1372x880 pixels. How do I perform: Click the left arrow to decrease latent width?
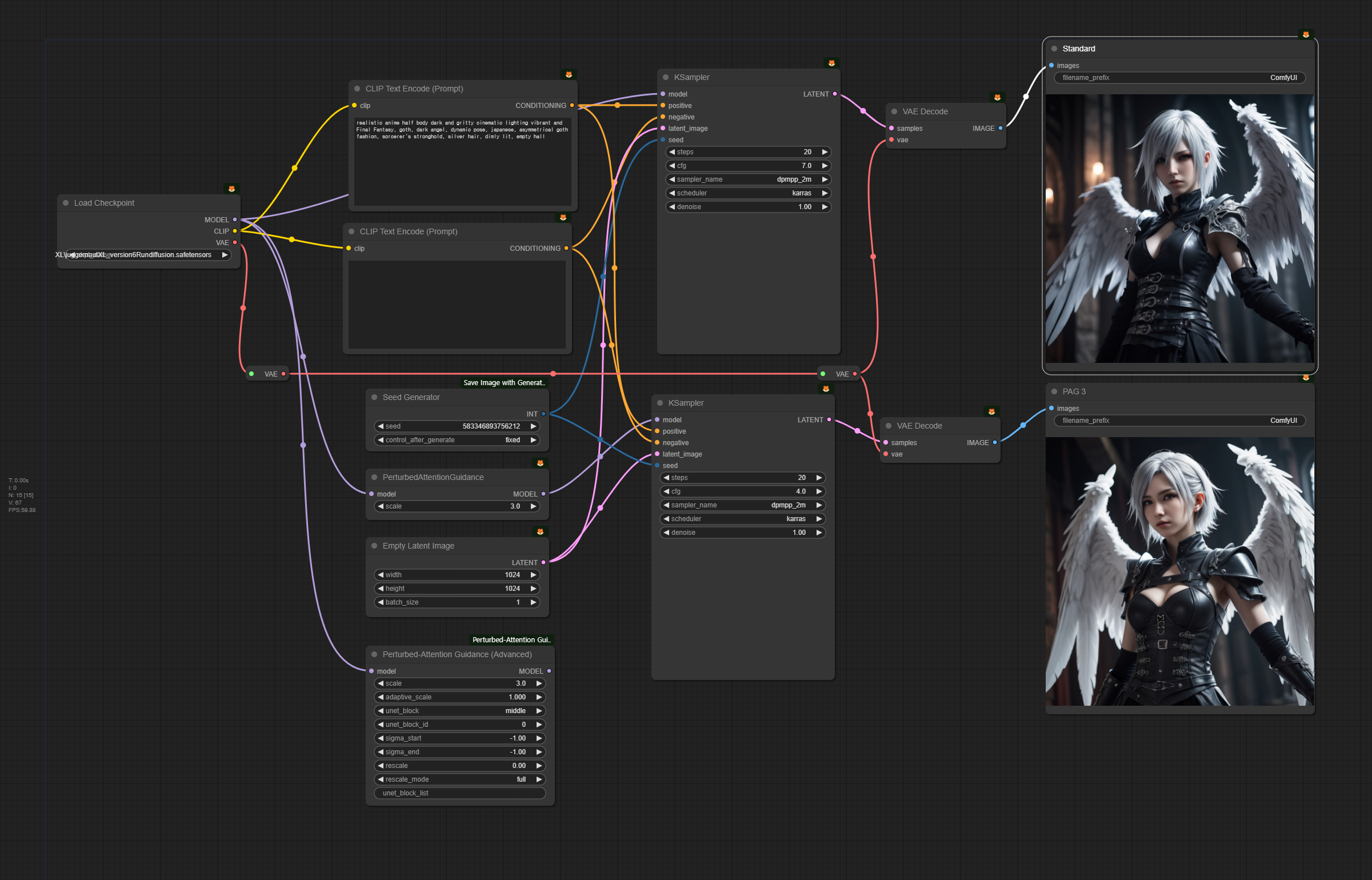pos(381,575)
